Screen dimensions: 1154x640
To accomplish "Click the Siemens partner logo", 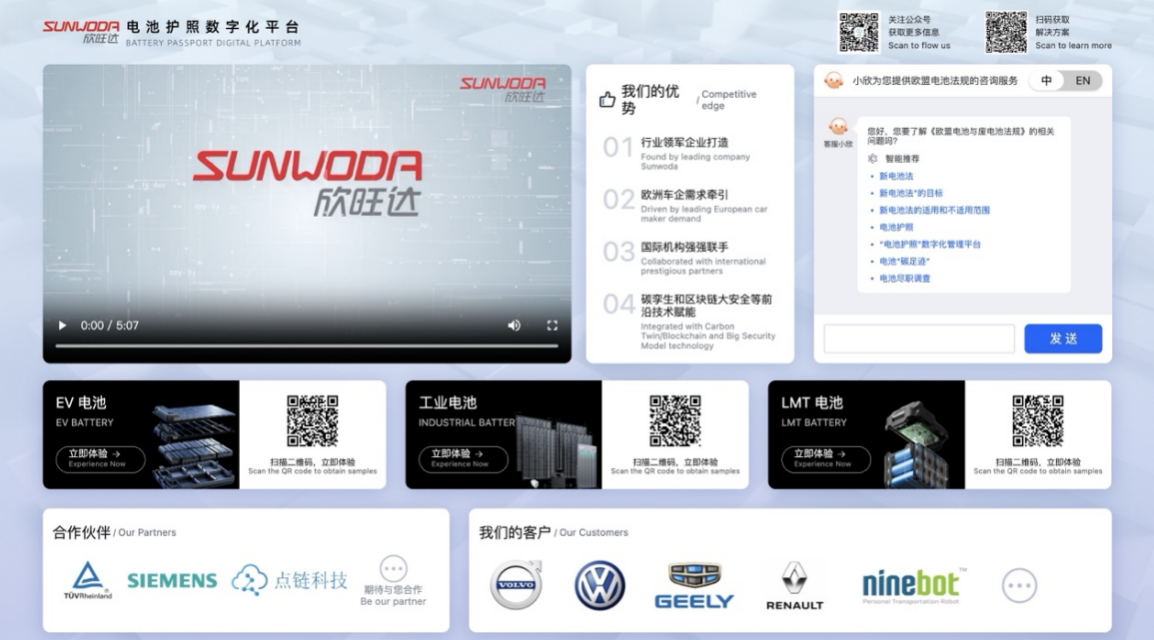I will [x=172, y=581].
